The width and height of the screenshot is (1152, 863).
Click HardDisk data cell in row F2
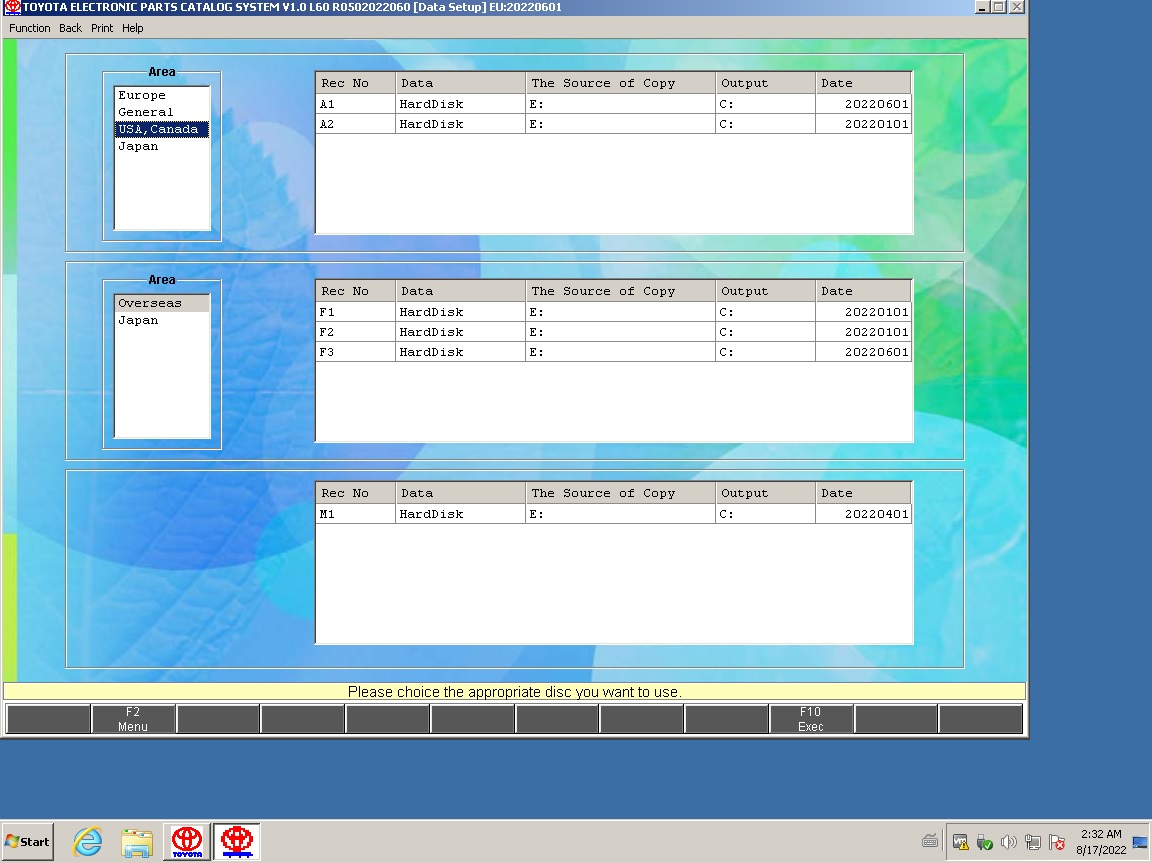tap(460, 332)
